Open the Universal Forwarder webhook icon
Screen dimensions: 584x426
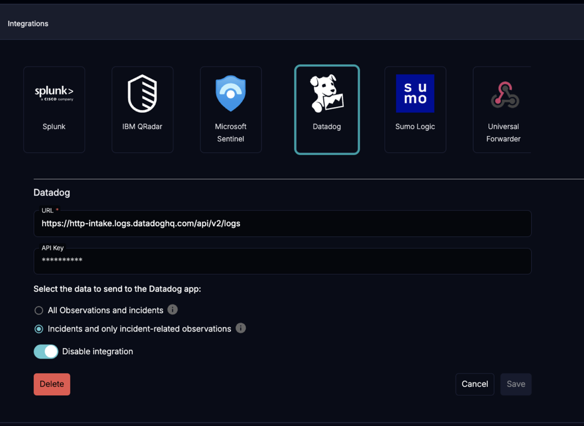[505, 95]
